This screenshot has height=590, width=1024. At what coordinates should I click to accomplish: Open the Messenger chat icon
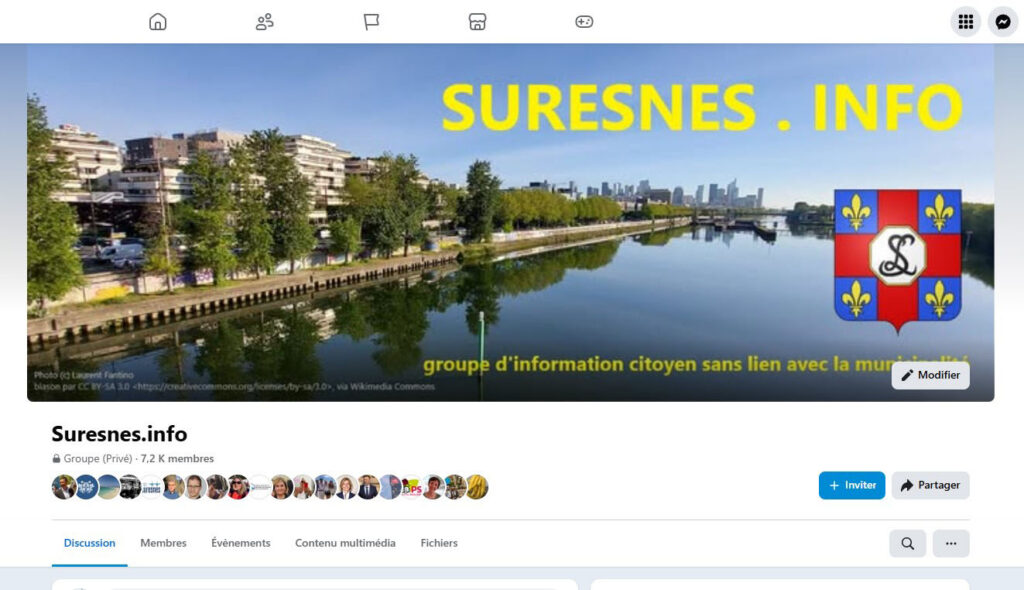pyautogui.click(x=1002, y=22)
